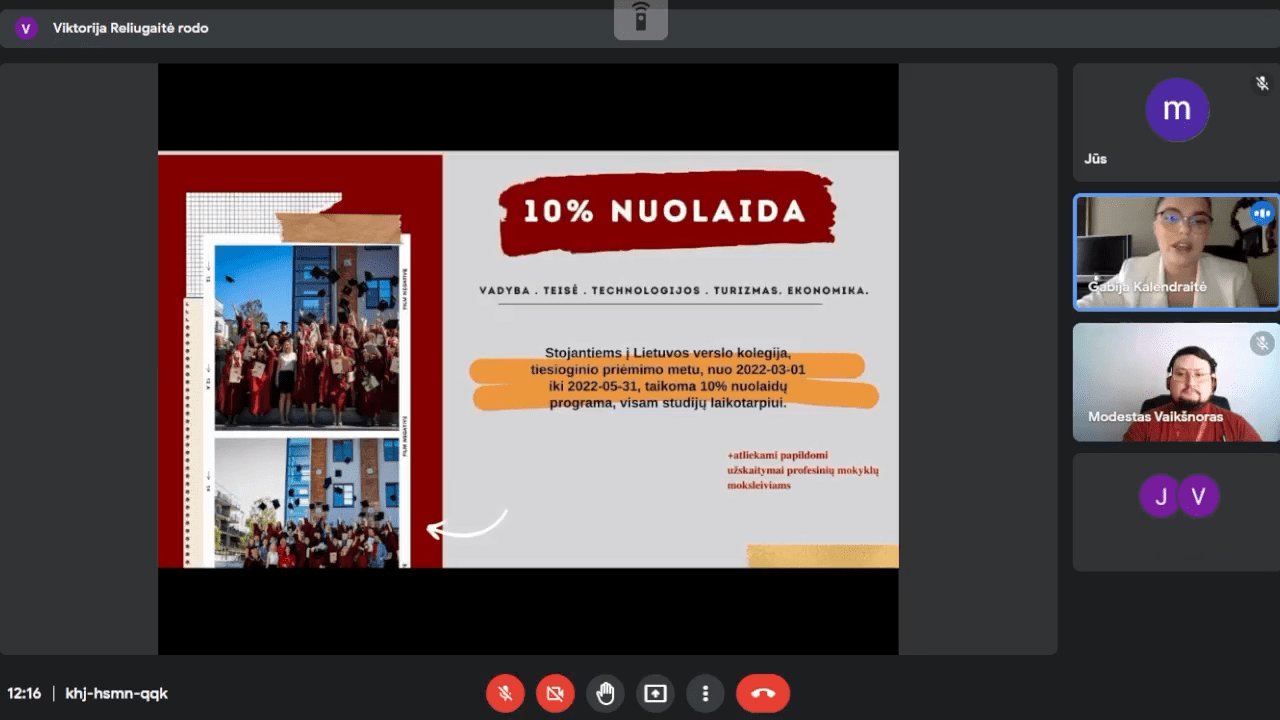The image size is (1280, 720).
Task: Click the 'V' avatar in the participants tile
Action: click(x=1198, y=496)
